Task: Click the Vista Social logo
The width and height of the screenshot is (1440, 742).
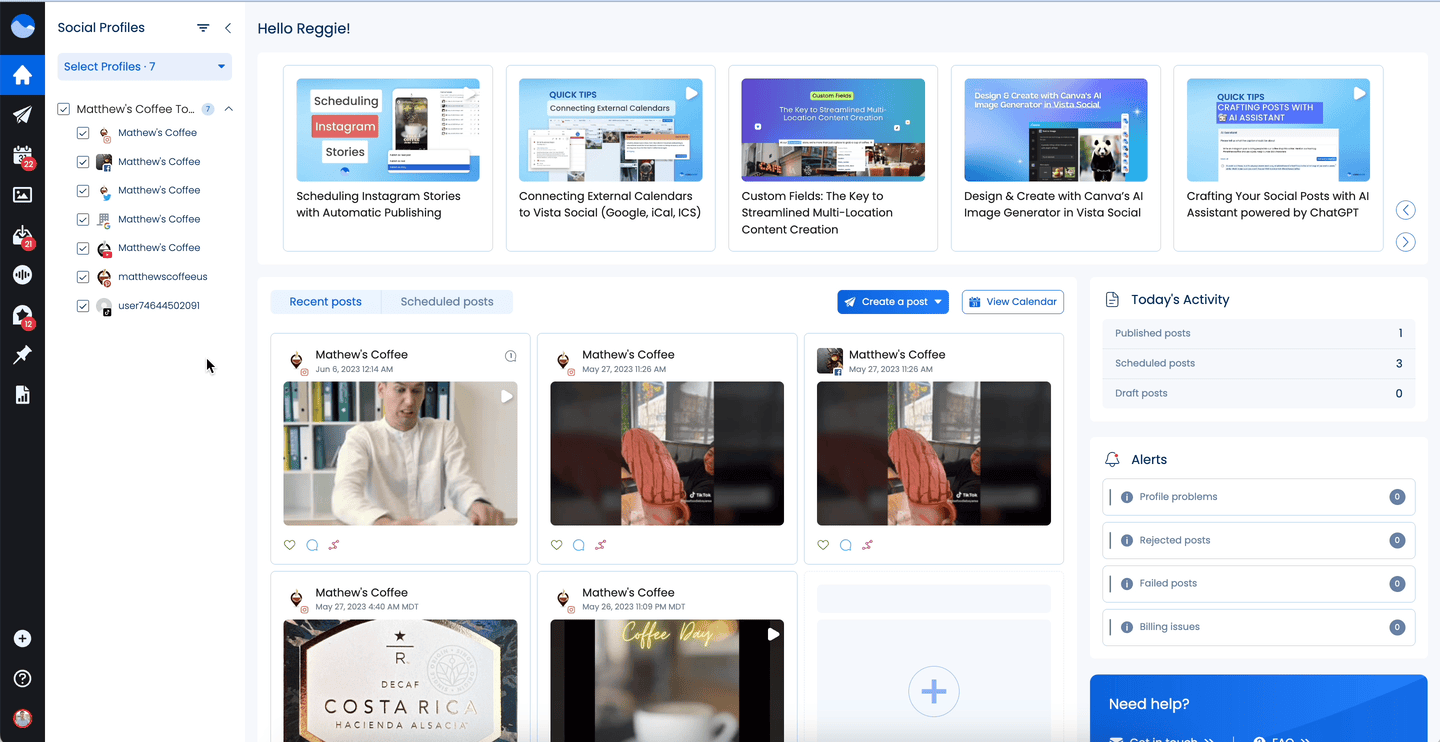Action: tap(22, 27)
